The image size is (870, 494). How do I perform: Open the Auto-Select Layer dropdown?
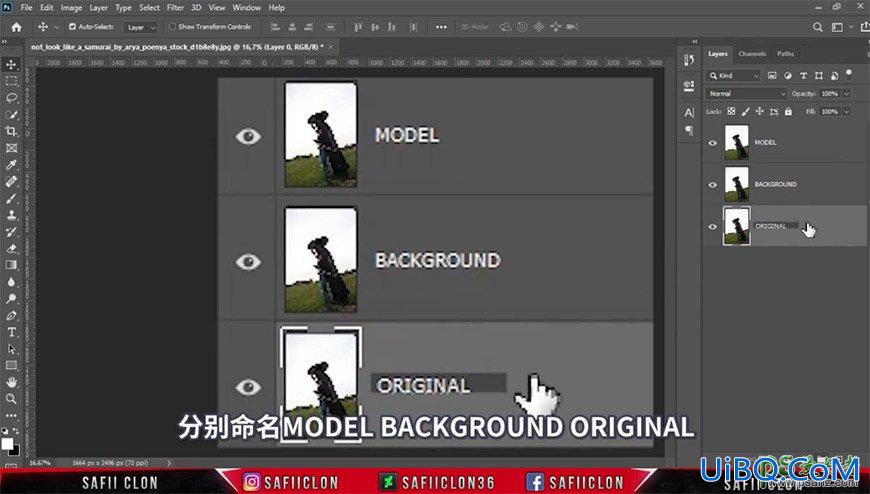pos(140,27)
